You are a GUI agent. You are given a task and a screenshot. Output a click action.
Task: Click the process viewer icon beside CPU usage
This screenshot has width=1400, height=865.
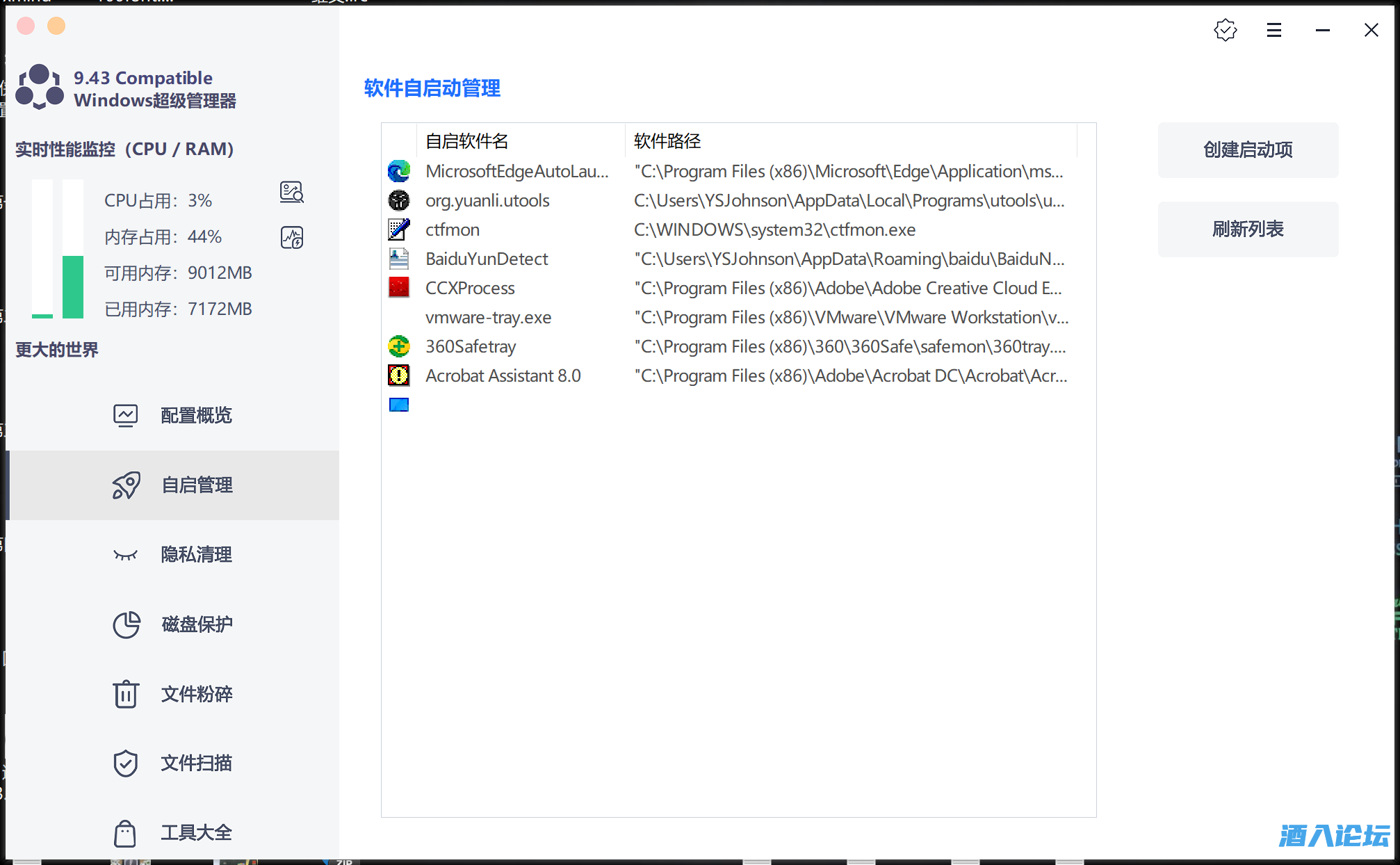tap(291, 193)
